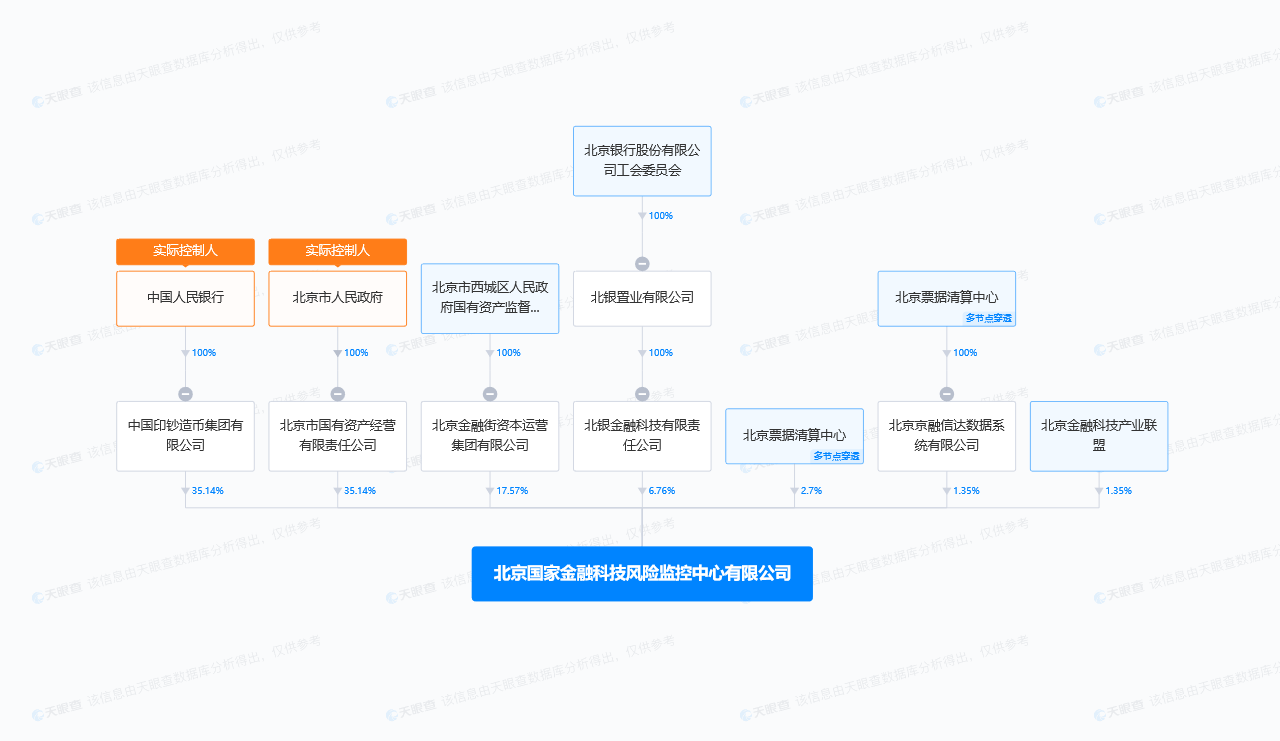Click 100% label under 北京市西城区人民政府 node
1280x741 pixels.
[508, 353]
